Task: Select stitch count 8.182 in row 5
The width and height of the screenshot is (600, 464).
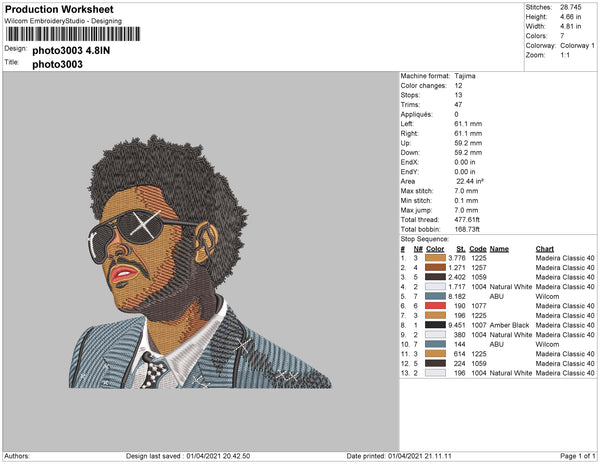Action: [x=457, y=296]
